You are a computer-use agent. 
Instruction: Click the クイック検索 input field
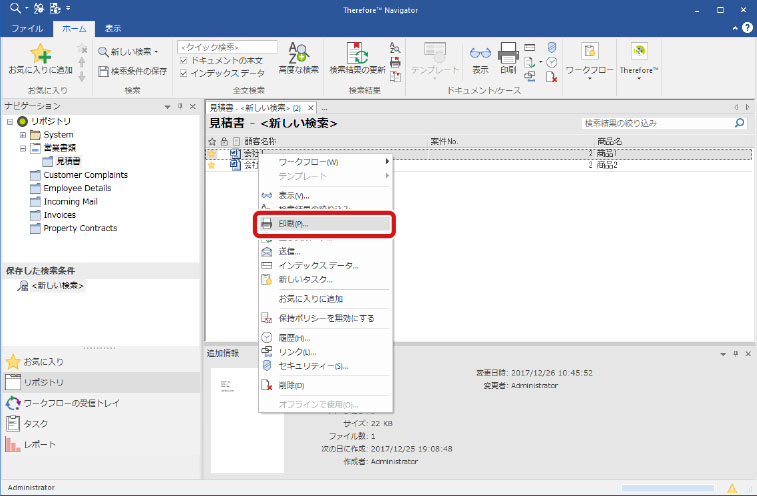pyautogui.click(x=227, y=47)
